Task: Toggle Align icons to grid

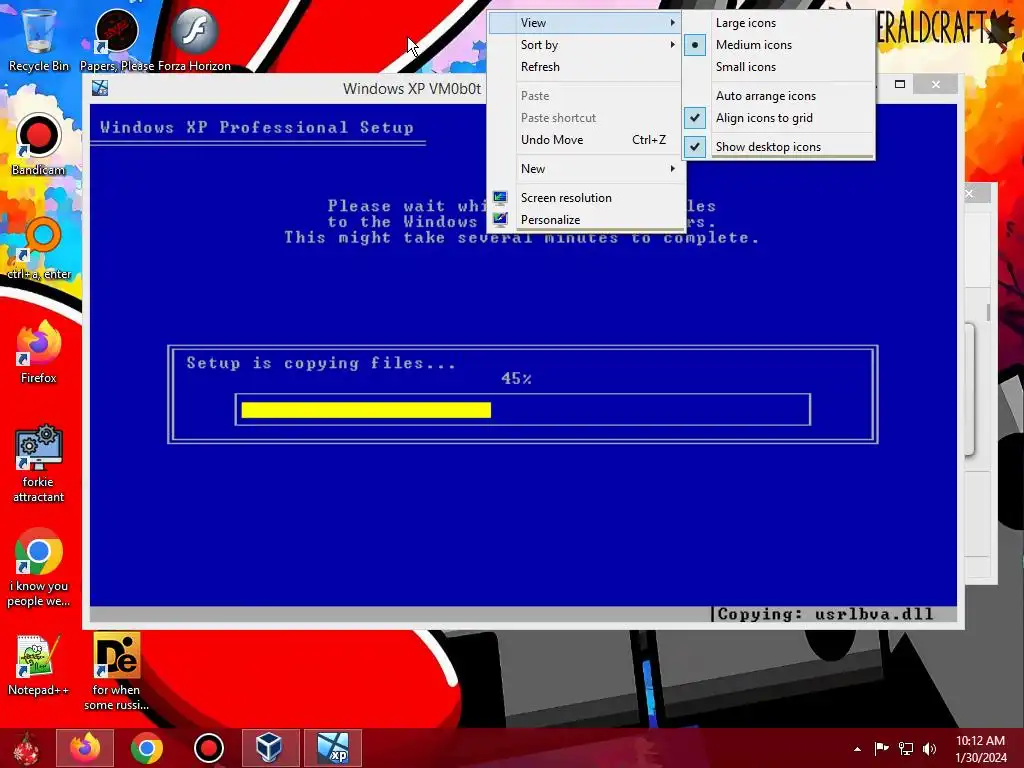Action: pyautogui.click(x=778, y=118)
